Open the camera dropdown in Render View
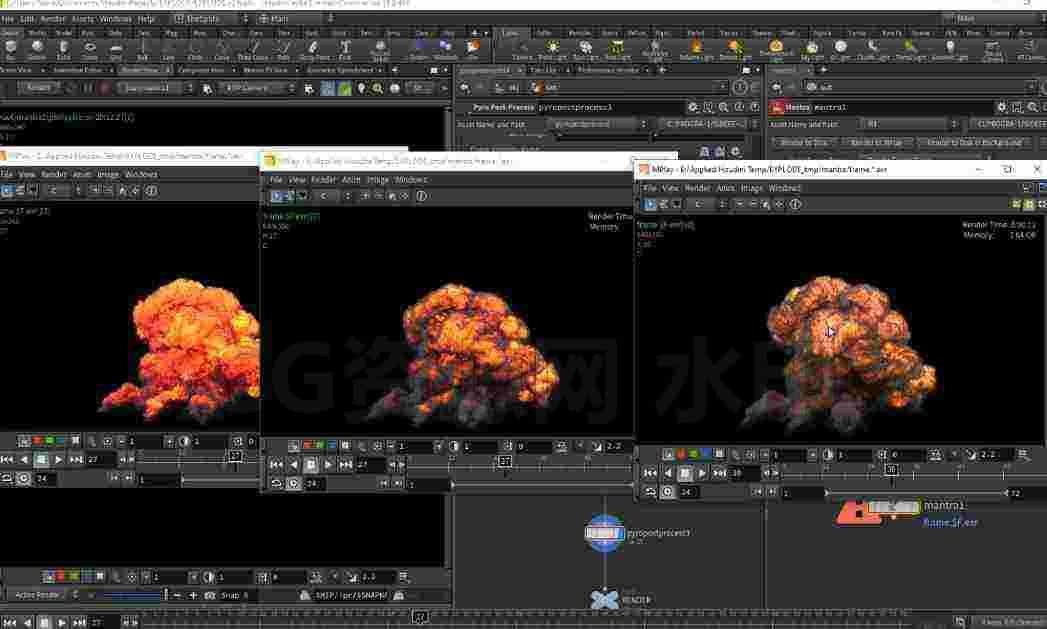 pyautogui.click(x=258, y=88)
